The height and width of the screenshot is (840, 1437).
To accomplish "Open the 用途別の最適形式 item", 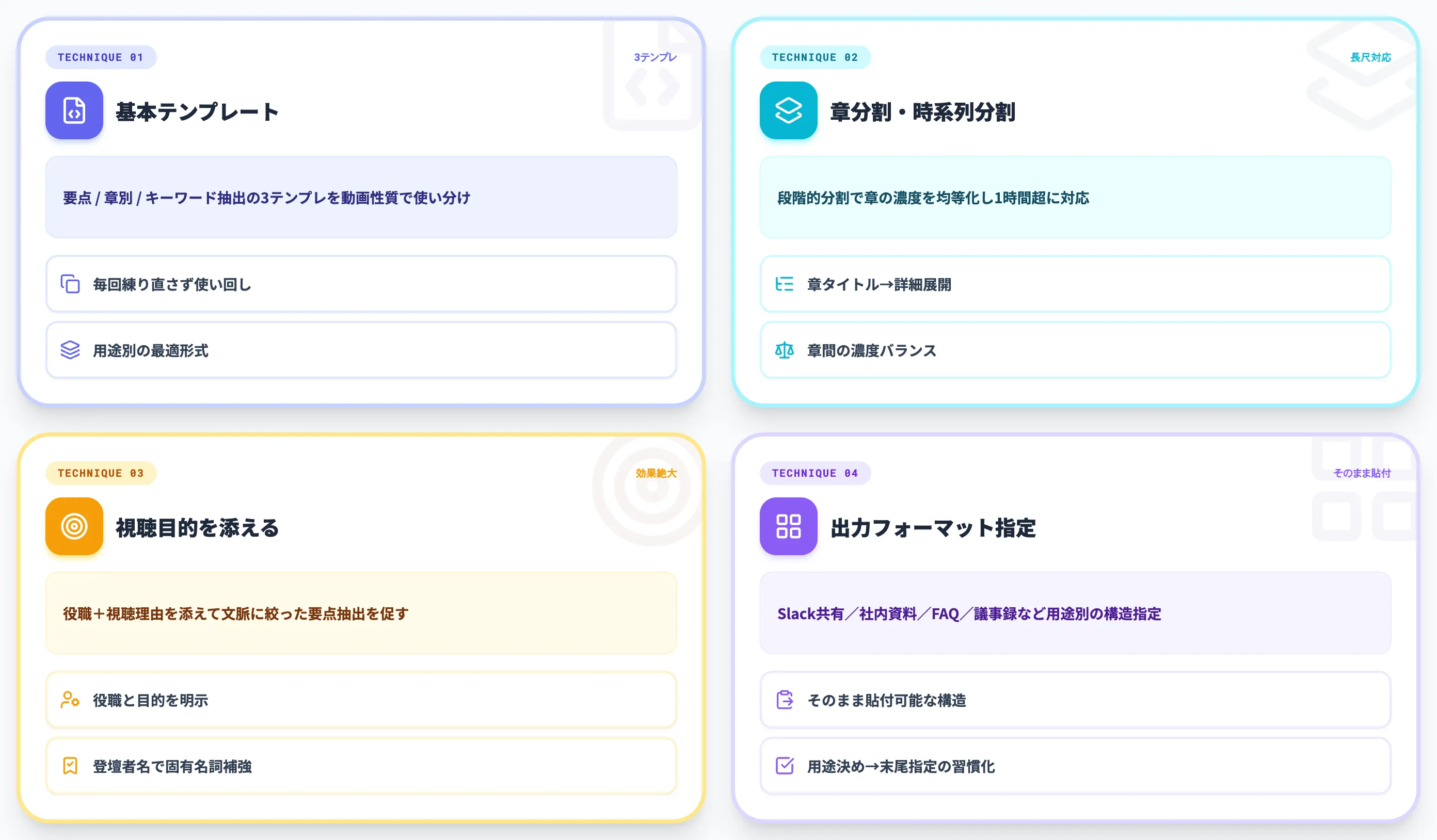I will (x=361, y=350).
